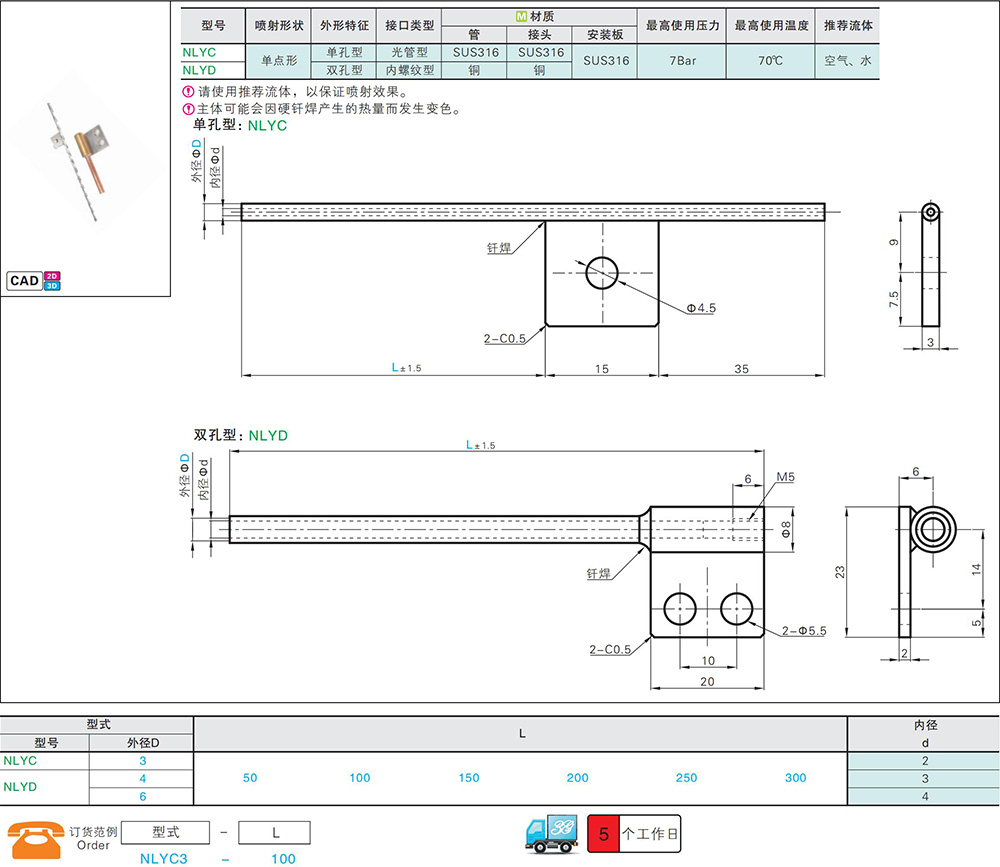
Task: Click the pink 2D badge
Action: coord(52,276)
